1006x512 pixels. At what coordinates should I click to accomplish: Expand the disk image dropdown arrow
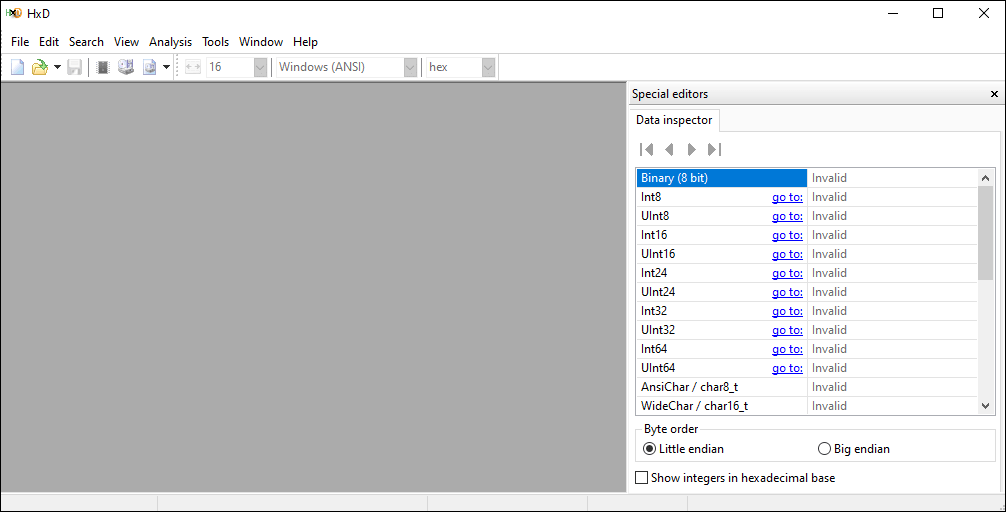click(166, 67)
